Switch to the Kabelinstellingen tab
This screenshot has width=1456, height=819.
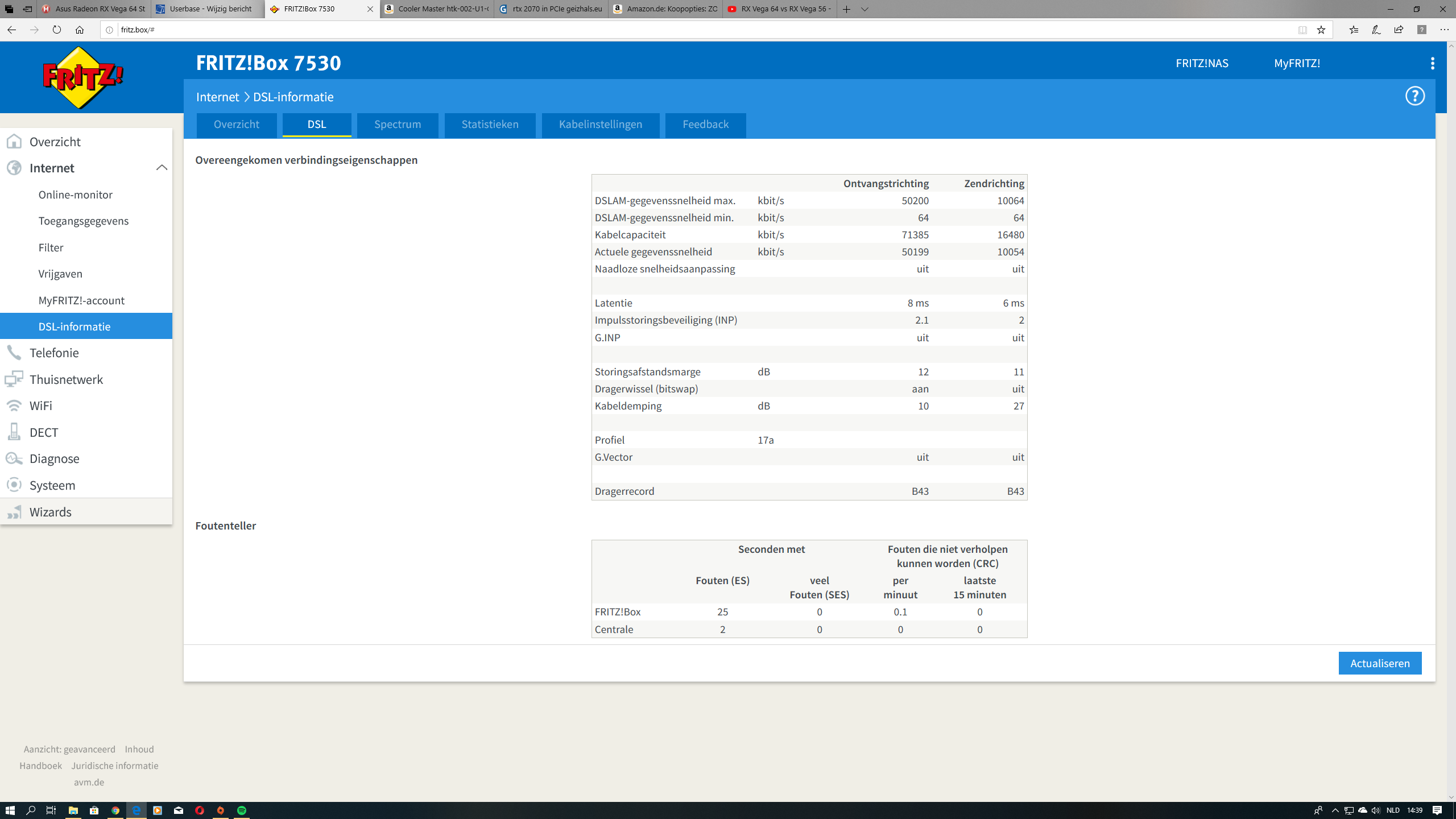click(600, 125)
